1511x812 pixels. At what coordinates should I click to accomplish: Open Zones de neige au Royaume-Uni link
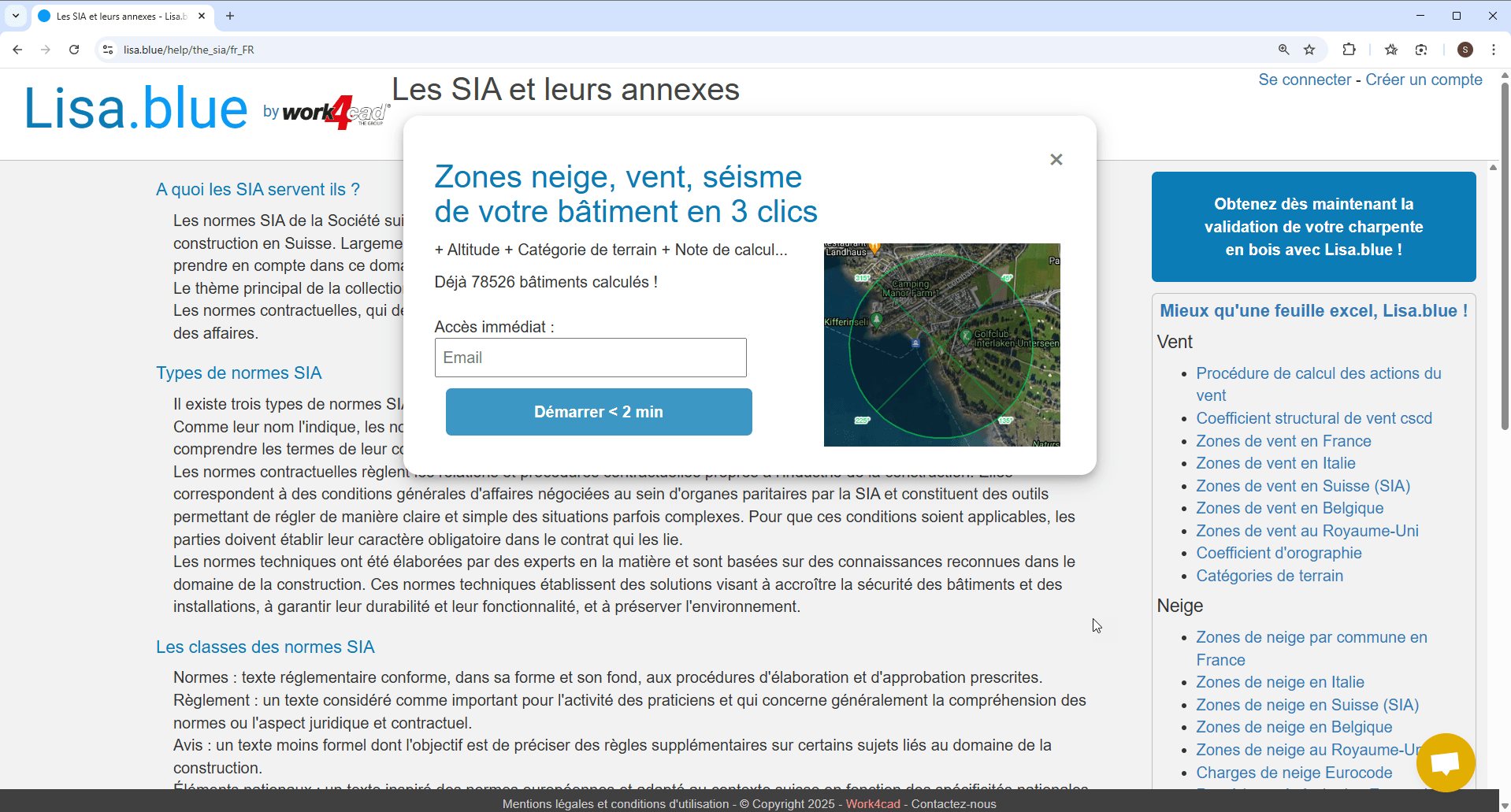pyautogui.click(x=1306, y=750)
